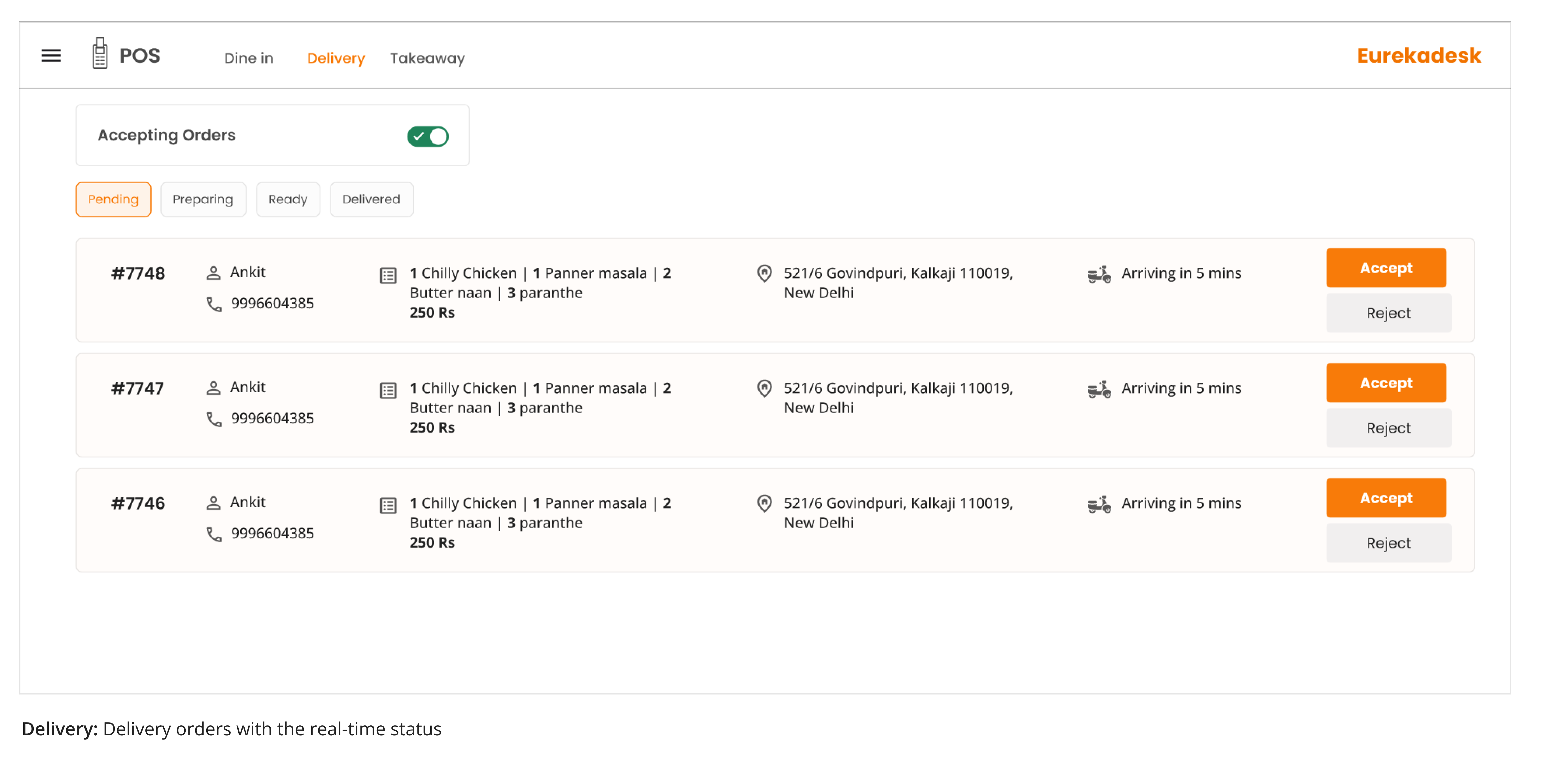This screenshot has height=784, width=1544.
Task: Click the 250 Rs total in order #7746
Action: [432, 543]
